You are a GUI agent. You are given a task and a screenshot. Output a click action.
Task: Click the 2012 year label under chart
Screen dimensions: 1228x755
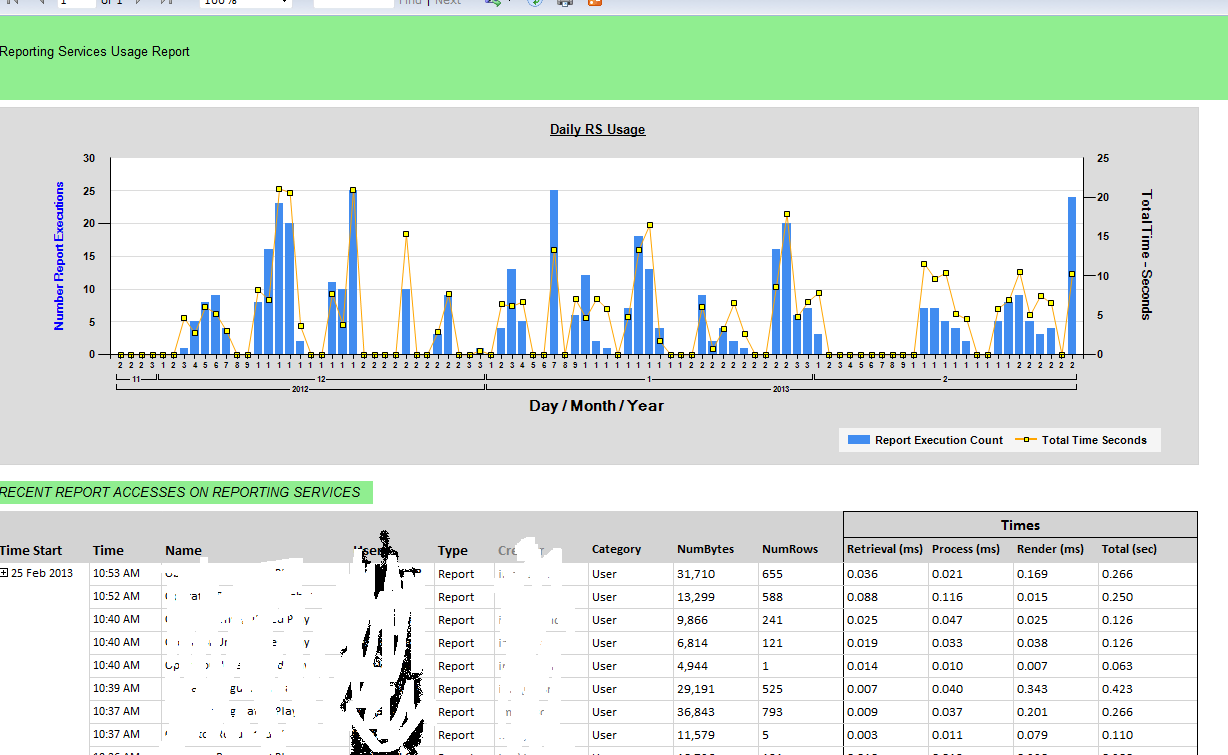300,388
